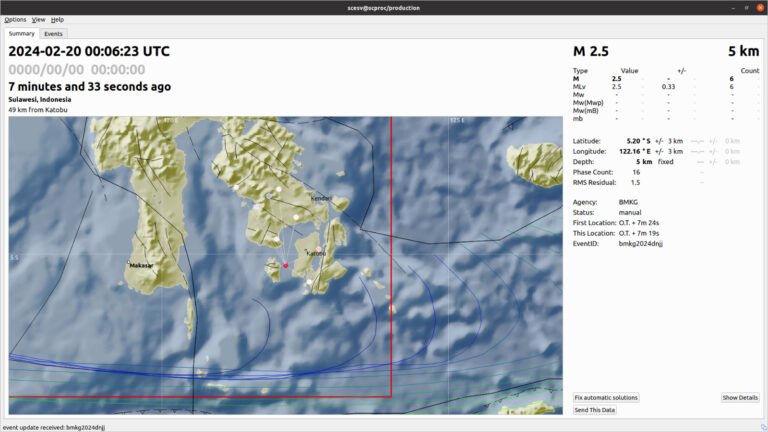Click Send This Data button
The height and width of the screenshot is (432, 768).
tap(595, 410)
